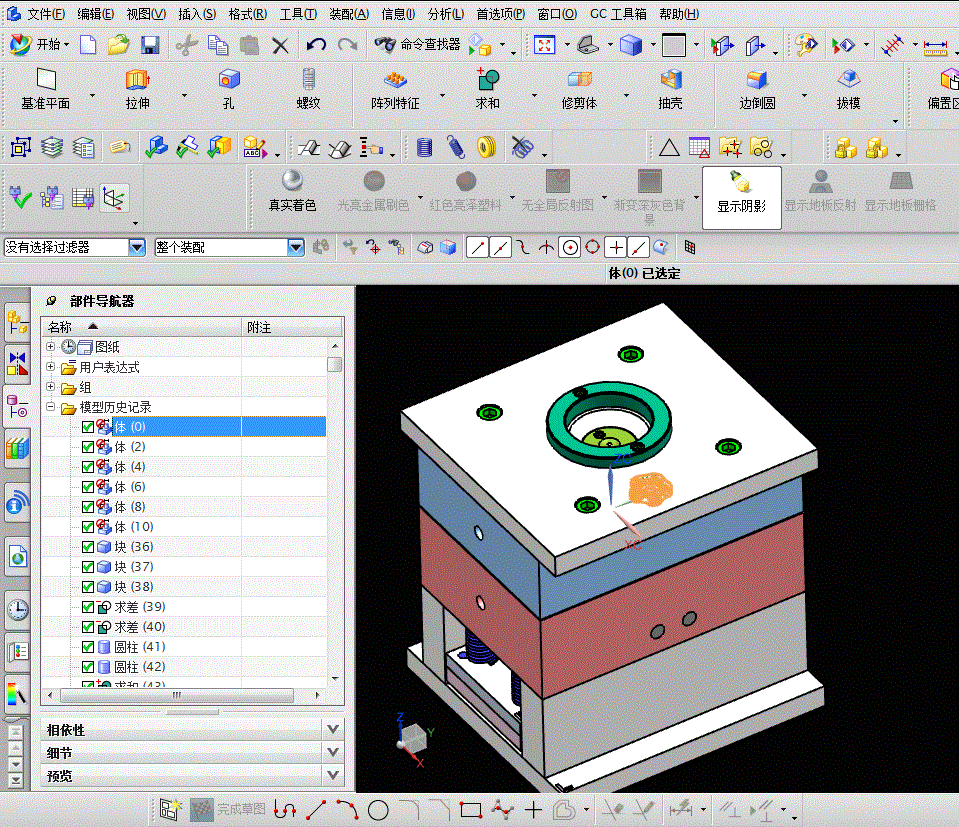959x827 pixels.
Task: Open the GC 工具箱 menu
Action: click(x=618, y=13)
